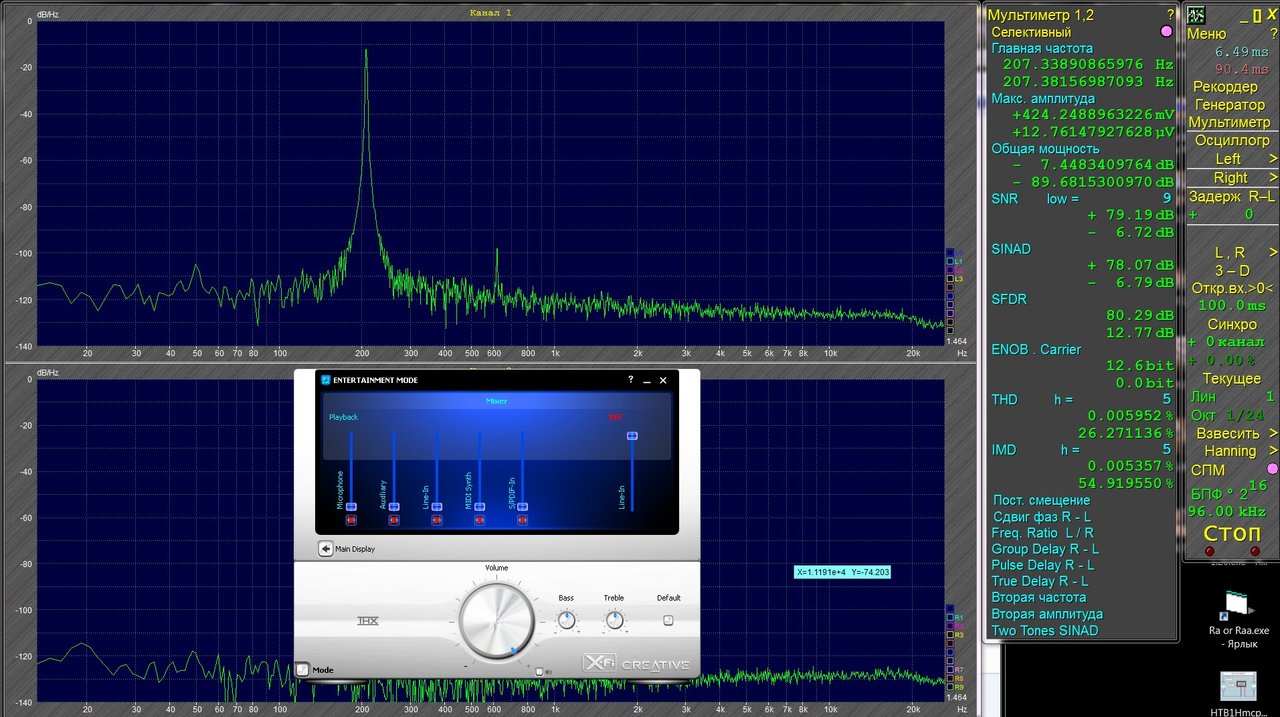
Task: Toggle the R1 trace box on lower graph
Action: pyautogui.click(x=950, y=618)
